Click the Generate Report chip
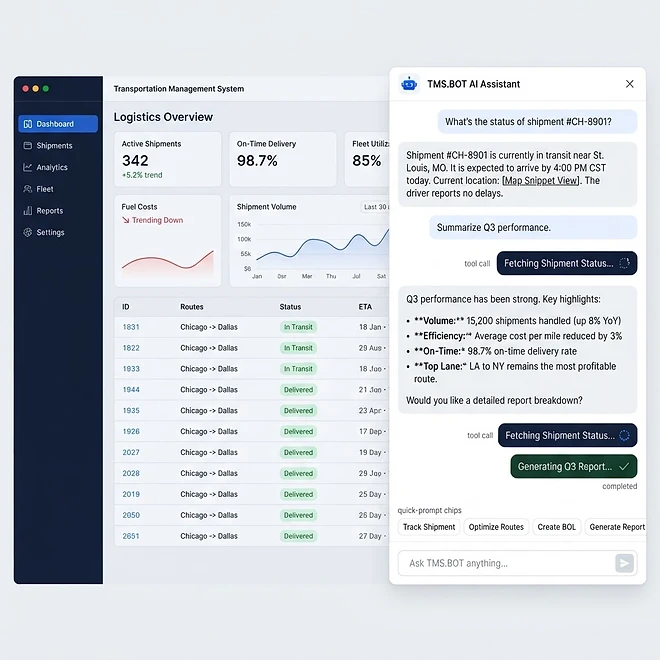660x660 pixels. 617,527
